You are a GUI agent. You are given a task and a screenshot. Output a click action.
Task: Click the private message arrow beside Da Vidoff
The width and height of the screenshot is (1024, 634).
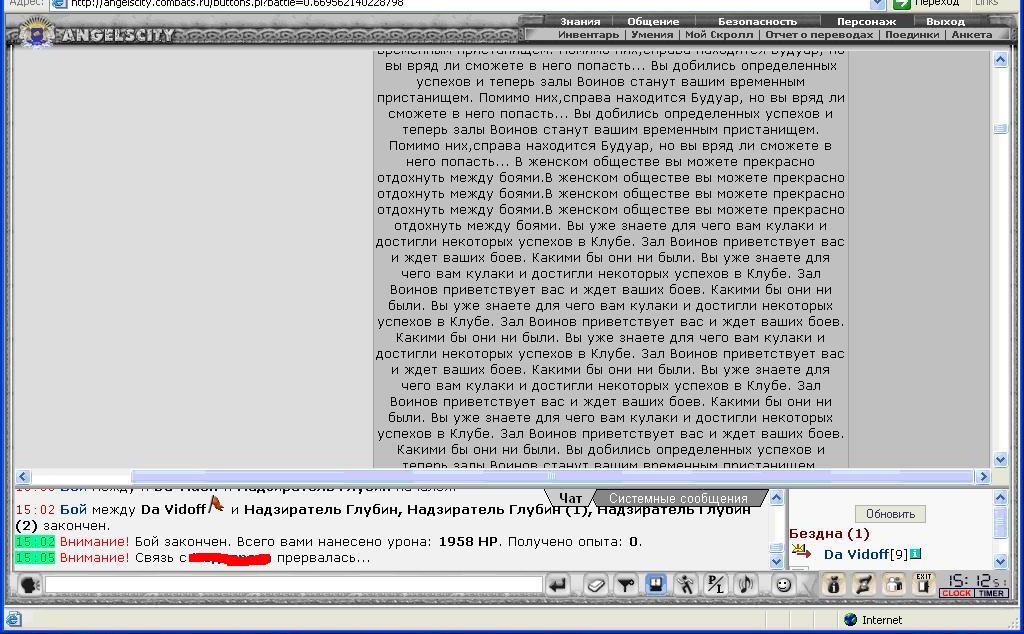point(801,552)
